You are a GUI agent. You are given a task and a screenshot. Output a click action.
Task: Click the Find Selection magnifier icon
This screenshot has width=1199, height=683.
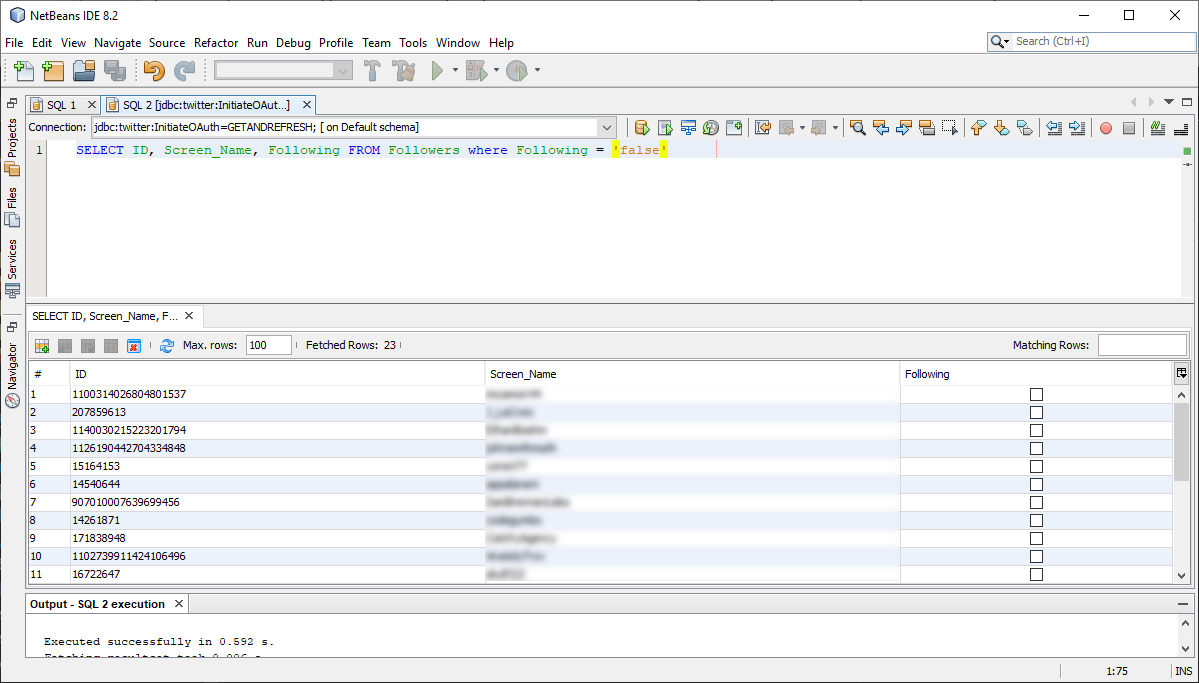click(857, 128)
